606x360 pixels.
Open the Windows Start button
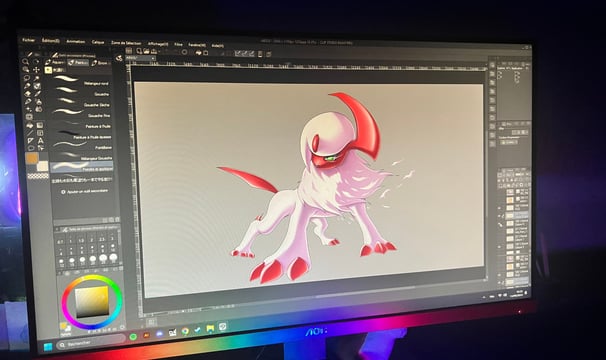pyautogui.click(x=48, y=347)
